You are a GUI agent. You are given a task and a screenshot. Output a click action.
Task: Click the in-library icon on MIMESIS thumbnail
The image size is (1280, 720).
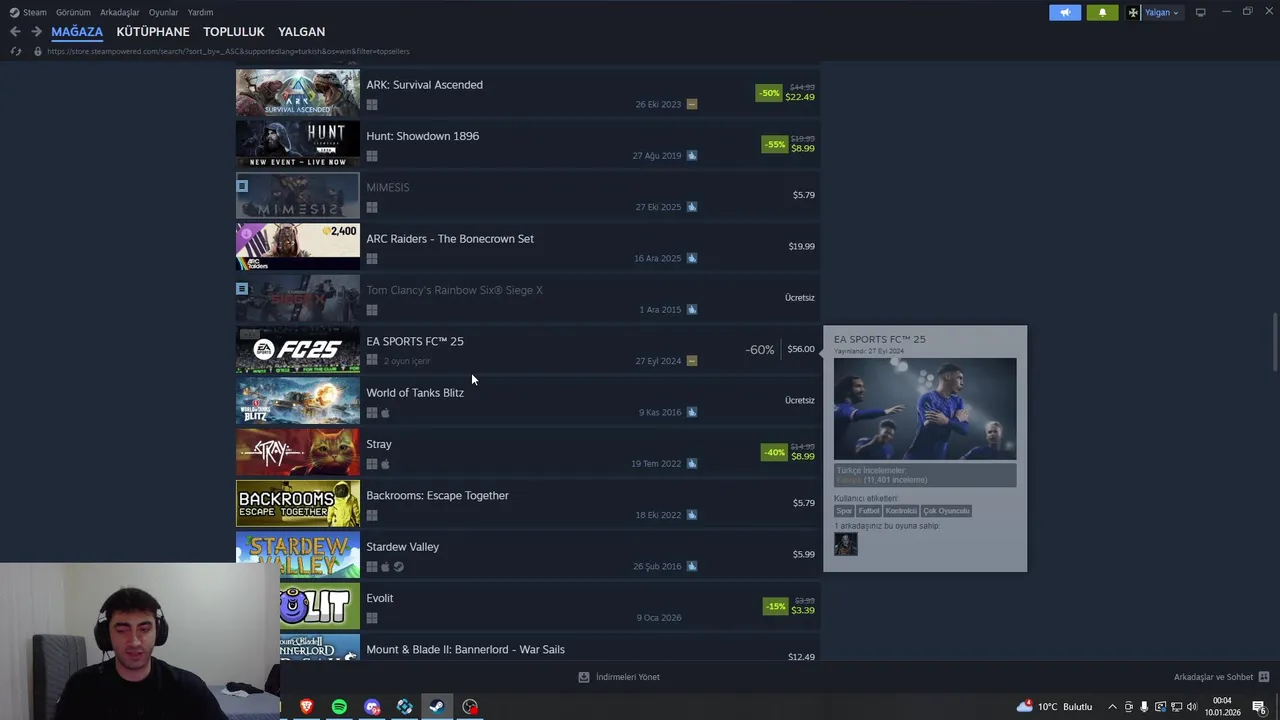tap(242, 186)
